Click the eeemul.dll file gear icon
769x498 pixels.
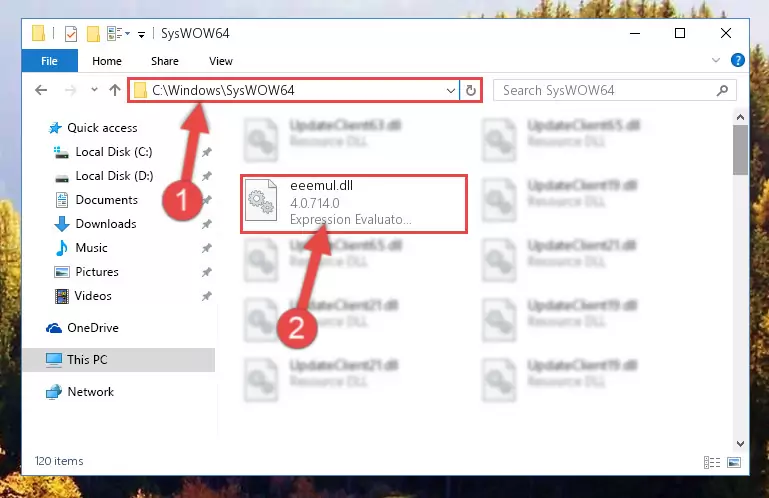click(x=261, y=201)
